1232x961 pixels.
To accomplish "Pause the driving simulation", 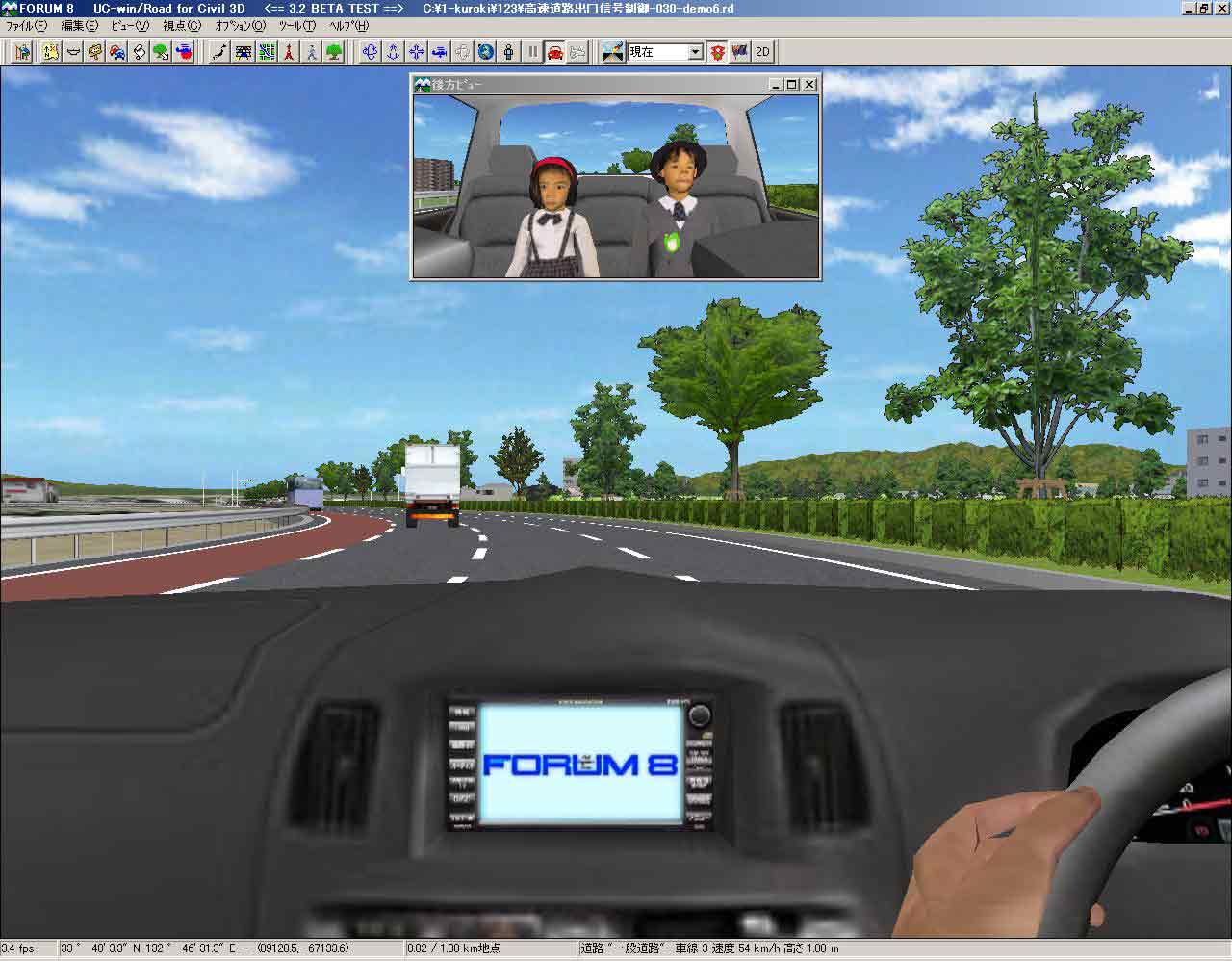I will click(532, 52).
